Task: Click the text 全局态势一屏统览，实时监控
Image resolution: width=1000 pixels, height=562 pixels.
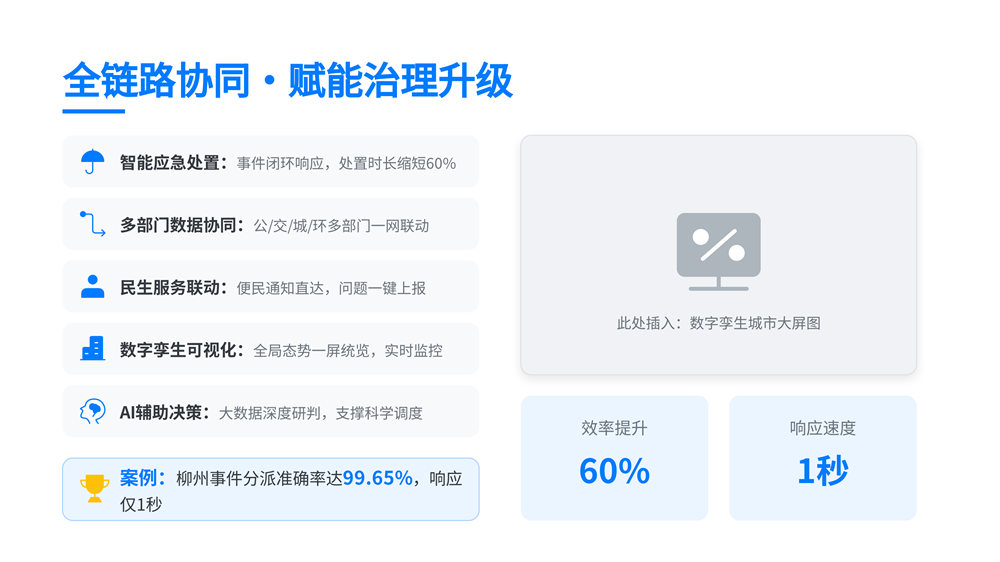Action: [x=348, y=349]
